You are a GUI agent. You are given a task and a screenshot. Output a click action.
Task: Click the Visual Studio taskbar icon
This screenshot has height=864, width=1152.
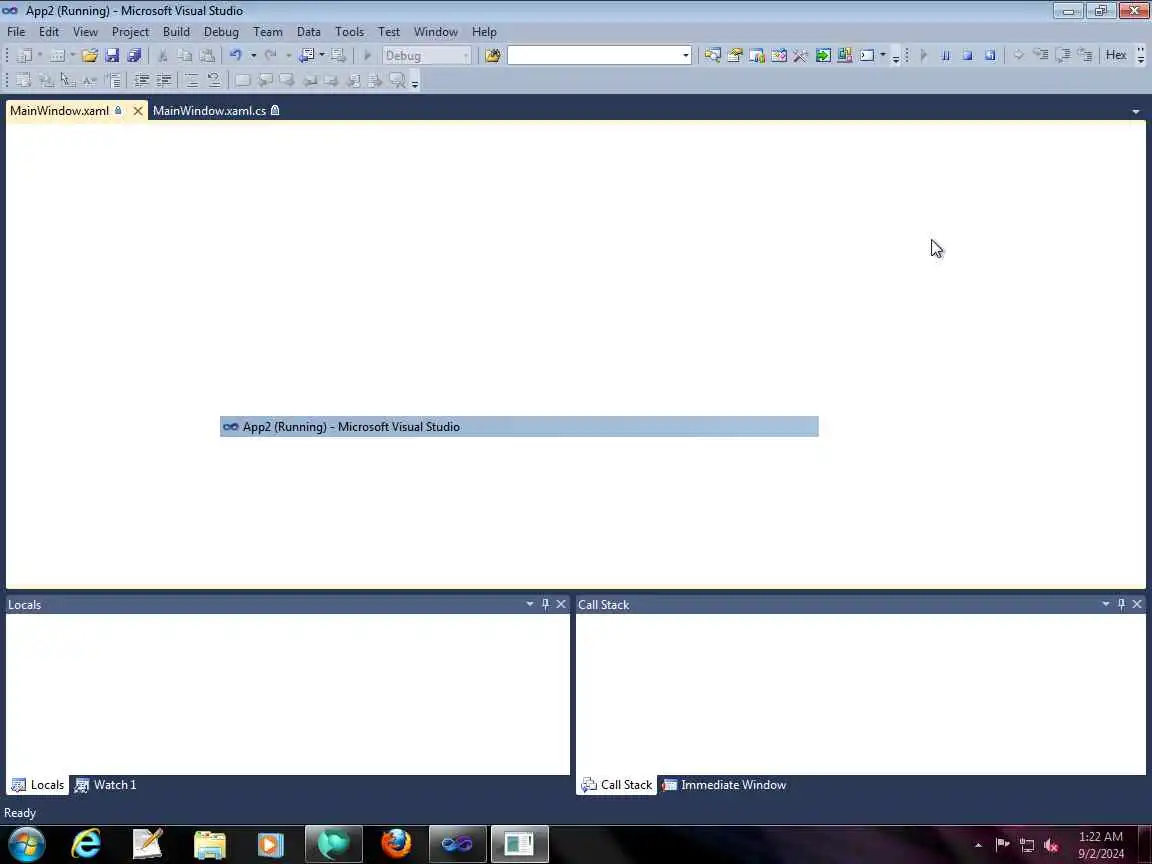click(457, 844)
